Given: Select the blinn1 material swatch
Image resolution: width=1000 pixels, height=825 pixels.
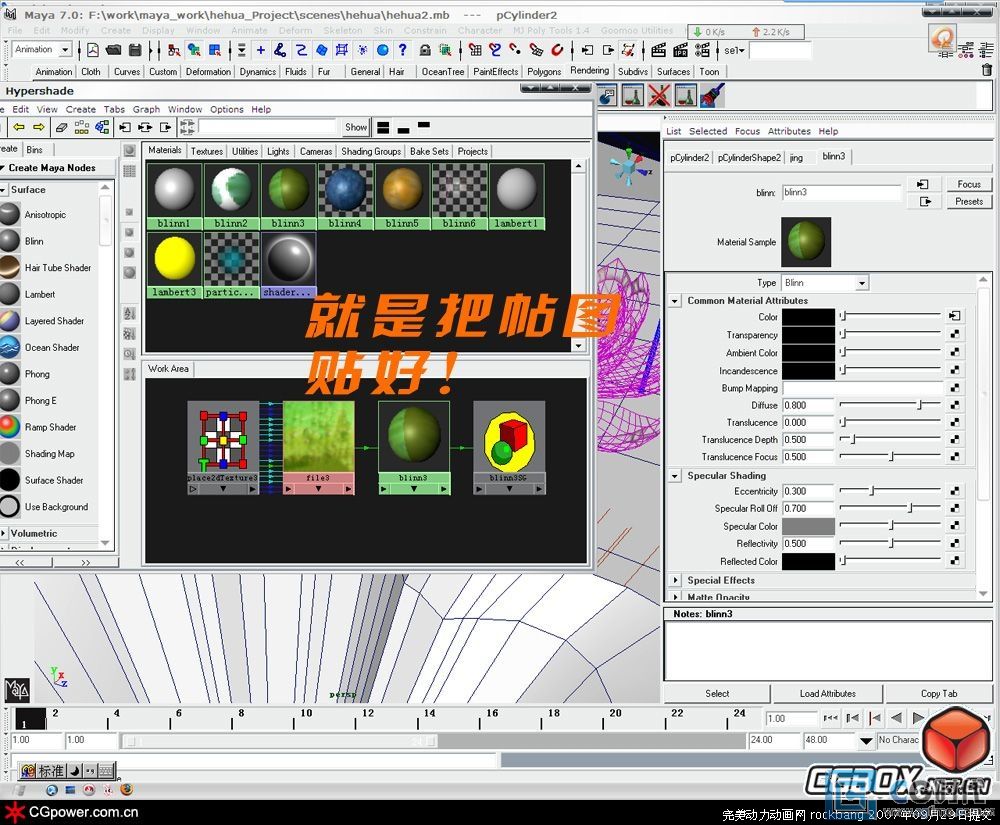Looking at the screenshot, I should click(174, 196).
